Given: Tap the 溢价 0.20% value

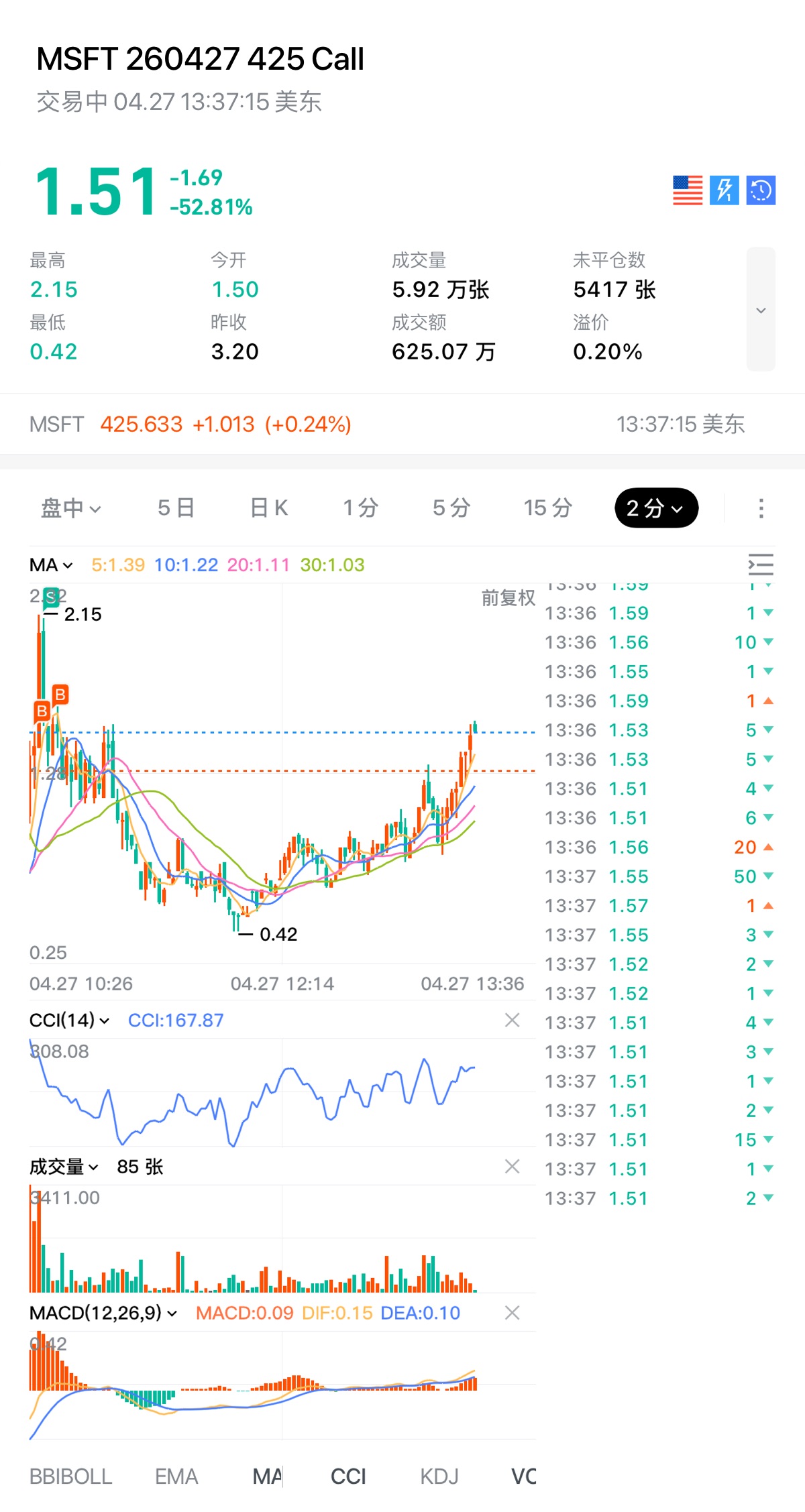Looking at the screenshot, I should point(608,351).
